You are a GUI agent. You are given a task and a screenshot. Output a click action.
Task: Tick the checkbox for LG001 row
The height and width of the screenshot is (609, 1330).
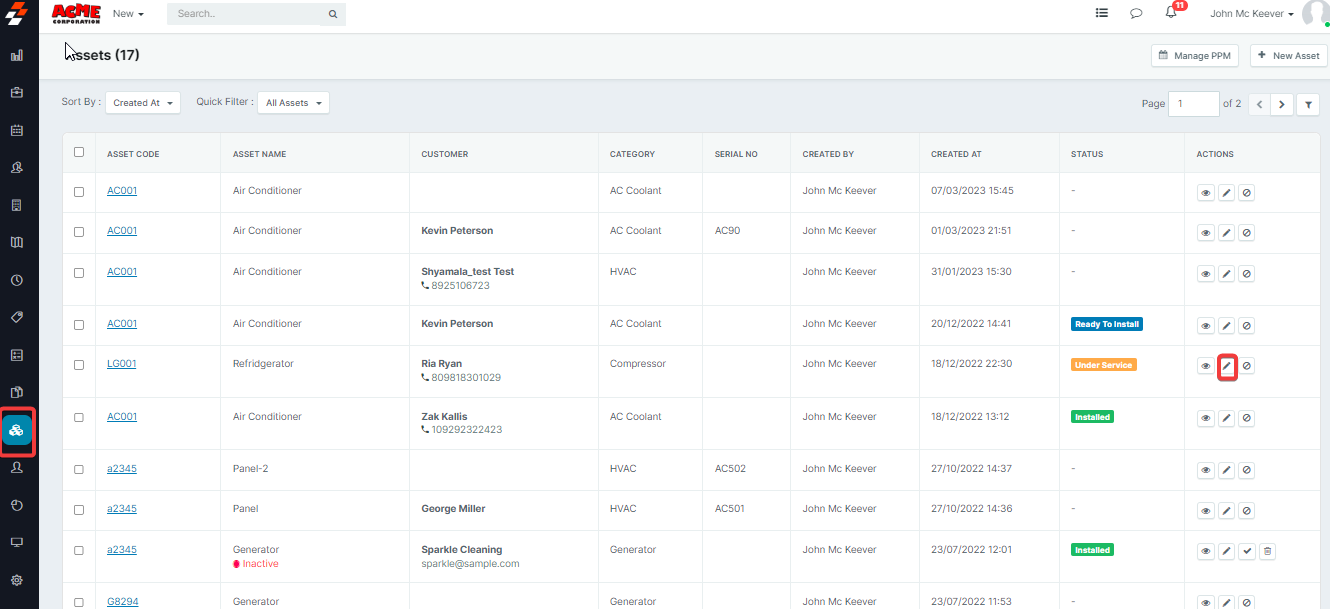(79, 365)
